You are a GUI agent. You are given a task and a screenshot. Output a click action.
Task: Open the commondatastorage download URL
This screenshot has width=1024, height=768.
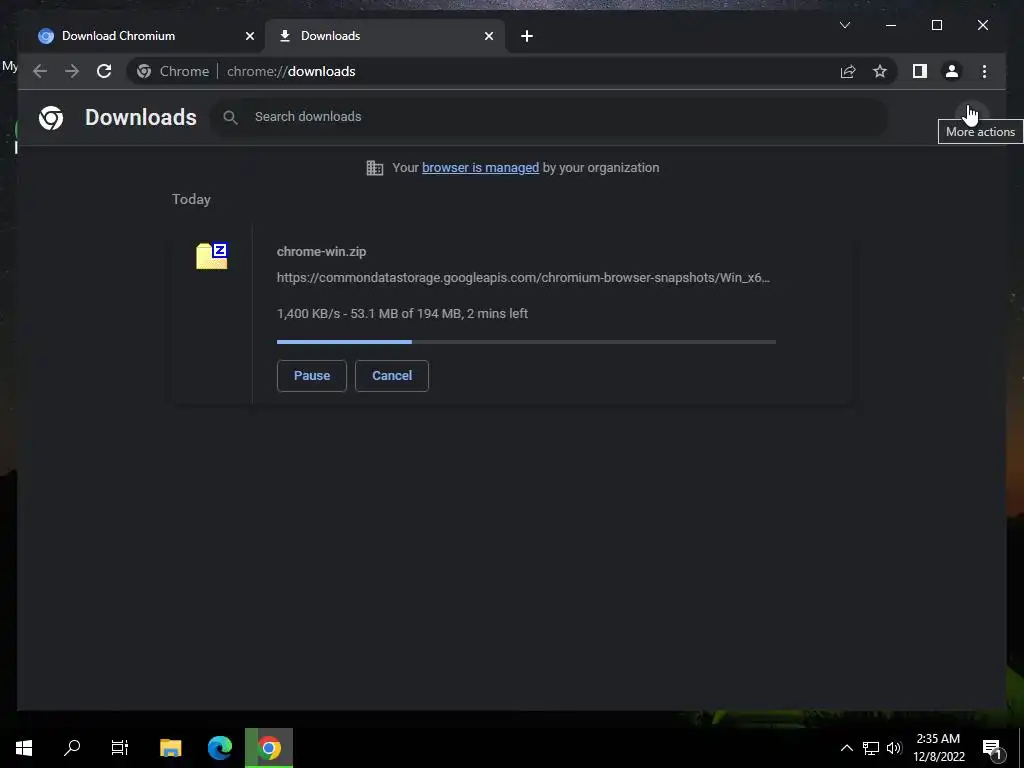click(523, 278)
